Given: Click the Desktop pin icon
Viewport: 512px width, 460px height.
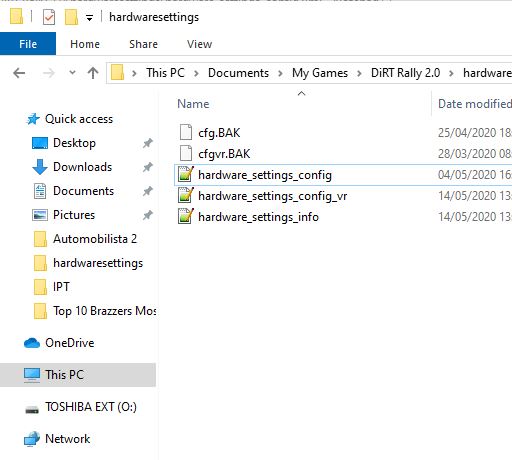Looking at the screenshot, I should coord(148,143).
